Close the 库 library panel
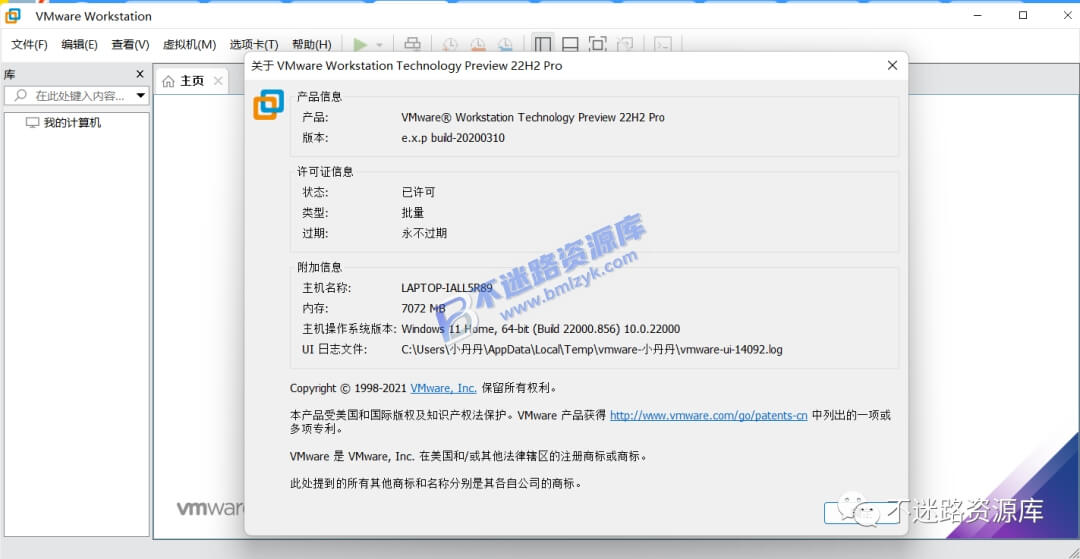This screenshot has height=559, width=1080. coord(140,74)
